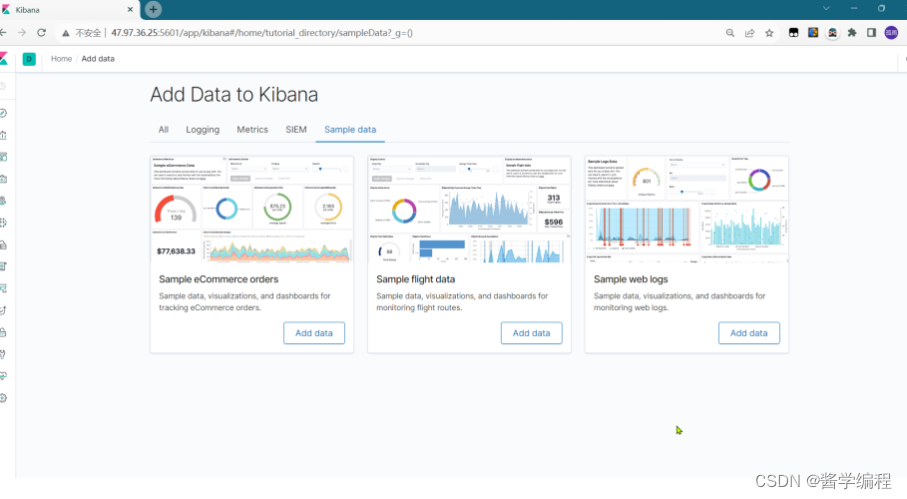Open the Discover compass icon in sidebar
The image size is (907, 499).
[3, 113]
